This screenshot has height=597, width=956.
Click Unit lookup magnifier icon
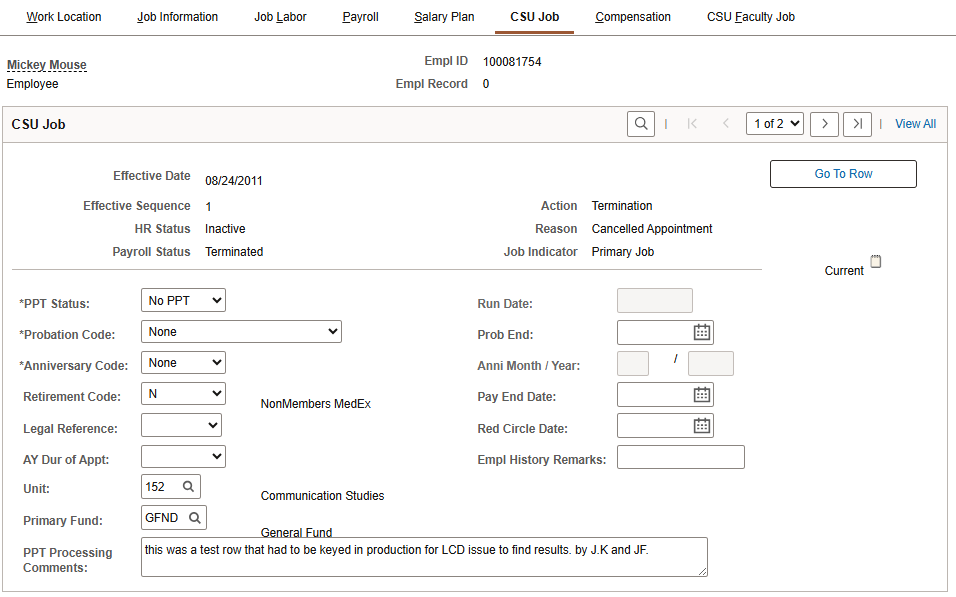pyautogui.click(x=188, y=487)
